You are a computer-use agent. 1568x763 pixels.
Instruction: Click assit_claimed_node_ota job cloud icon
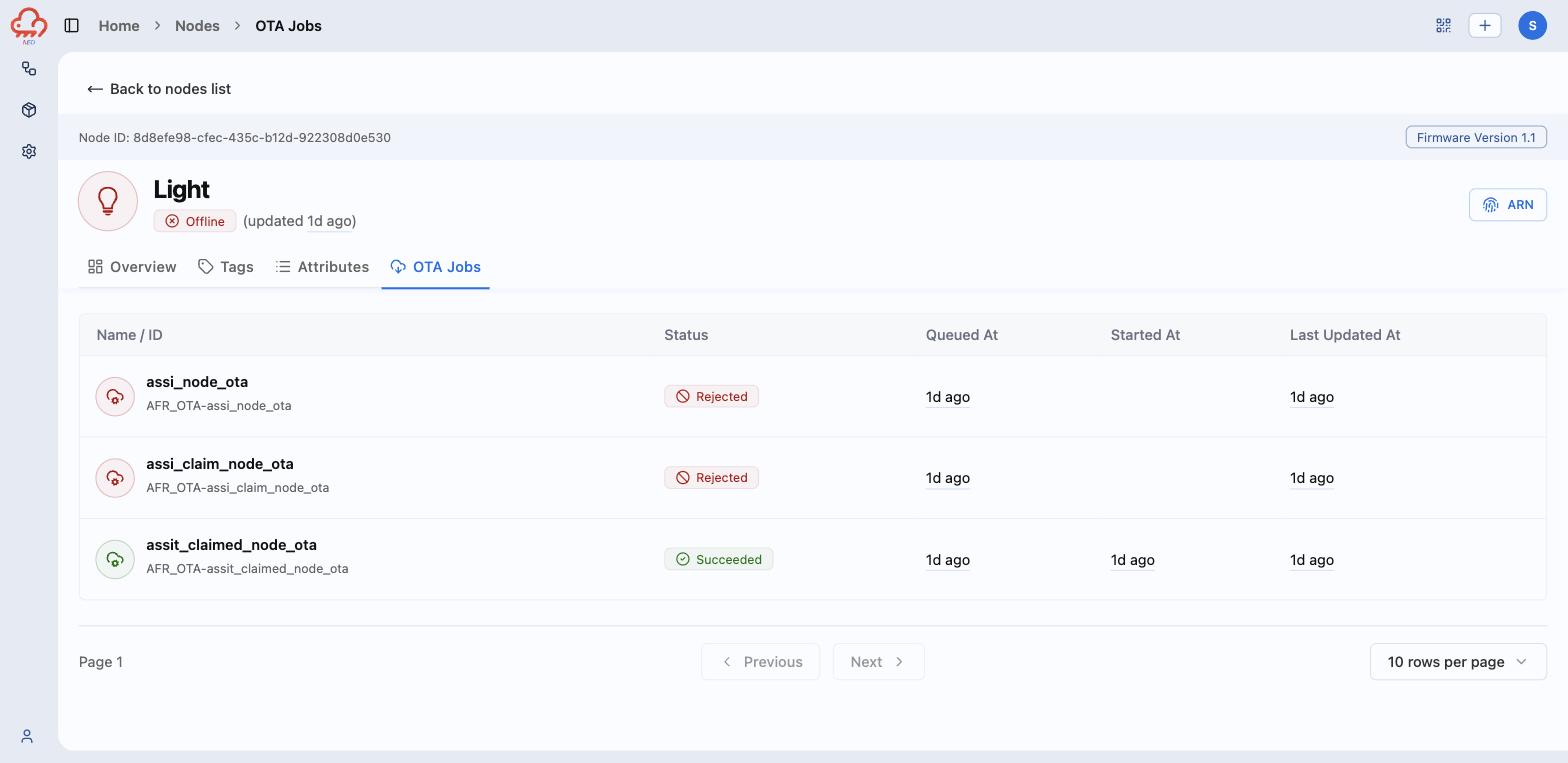point(115,559)
